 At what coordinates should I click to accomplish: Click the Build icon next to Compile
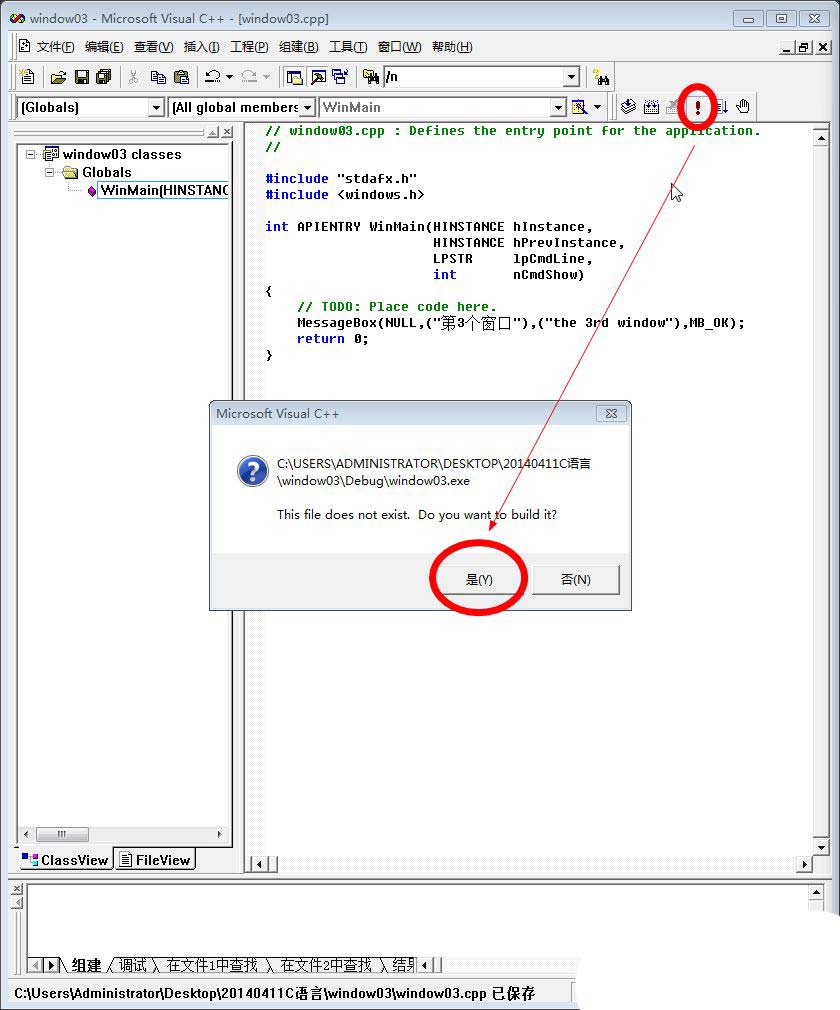click(x=651, y=107)
